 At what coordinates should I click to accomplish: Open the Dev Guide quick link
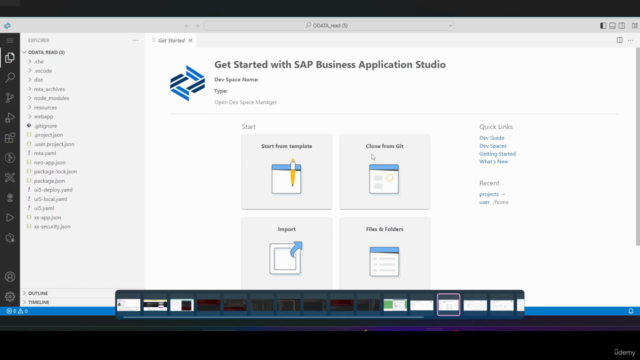click(491, 138)
